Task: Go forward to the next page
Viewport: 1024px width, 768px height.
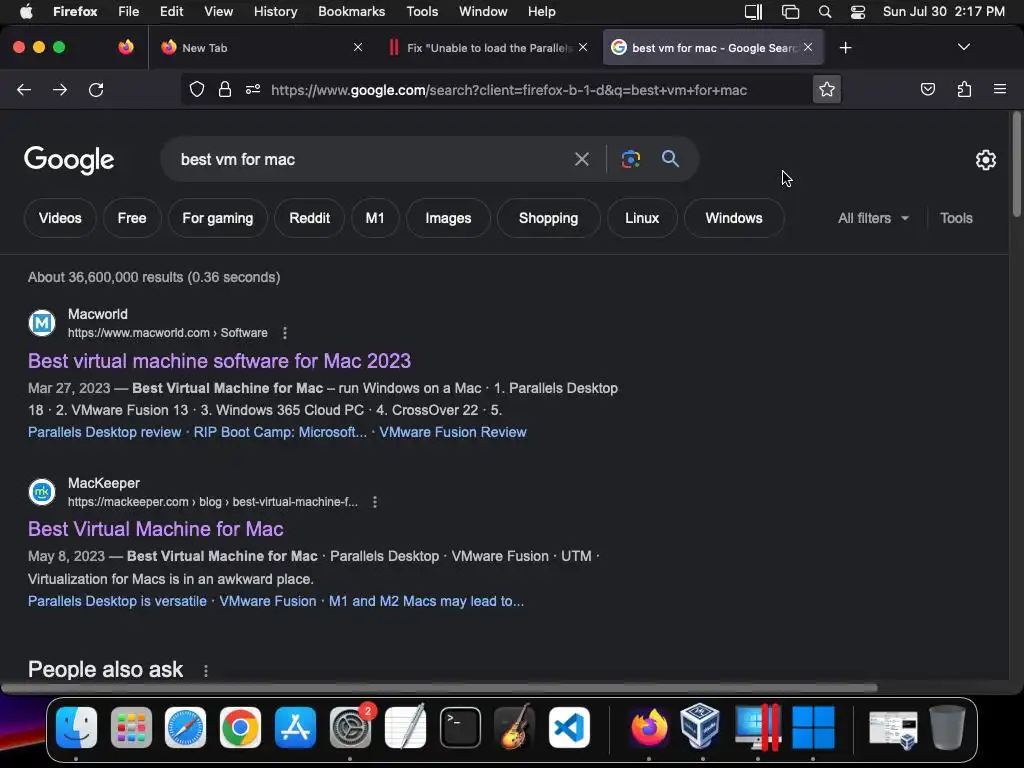Action: coord(60,90)
